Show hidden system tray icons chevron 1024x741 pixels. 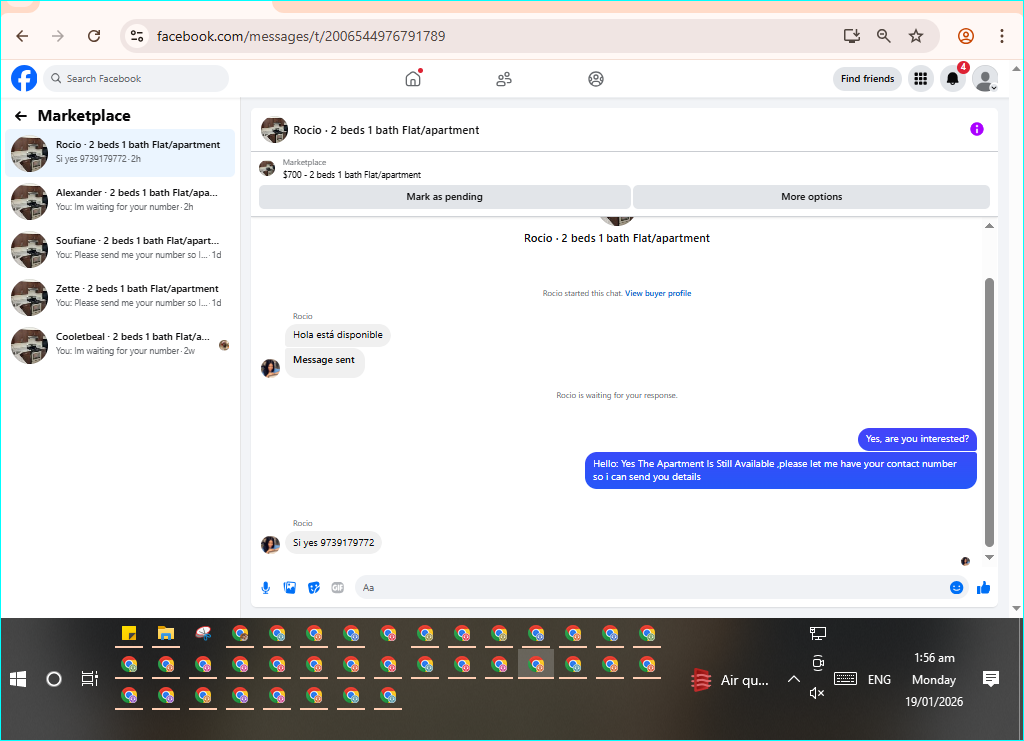(x=793, y=680)
